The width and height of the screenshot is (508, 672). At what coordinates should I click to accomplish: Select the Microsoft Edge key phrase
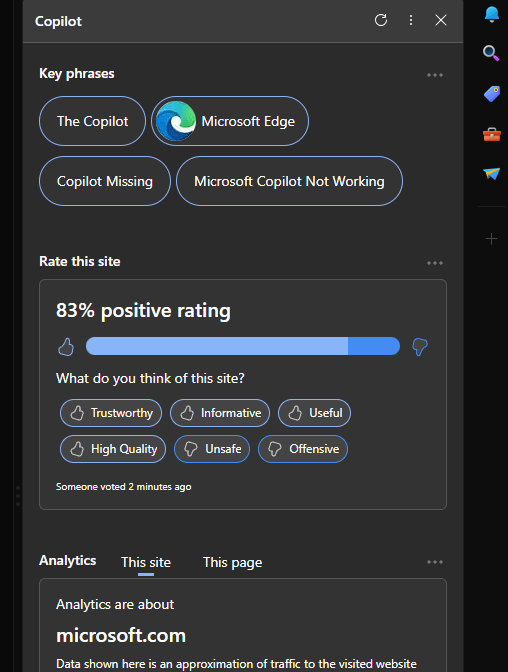click(x=230, y=121)
